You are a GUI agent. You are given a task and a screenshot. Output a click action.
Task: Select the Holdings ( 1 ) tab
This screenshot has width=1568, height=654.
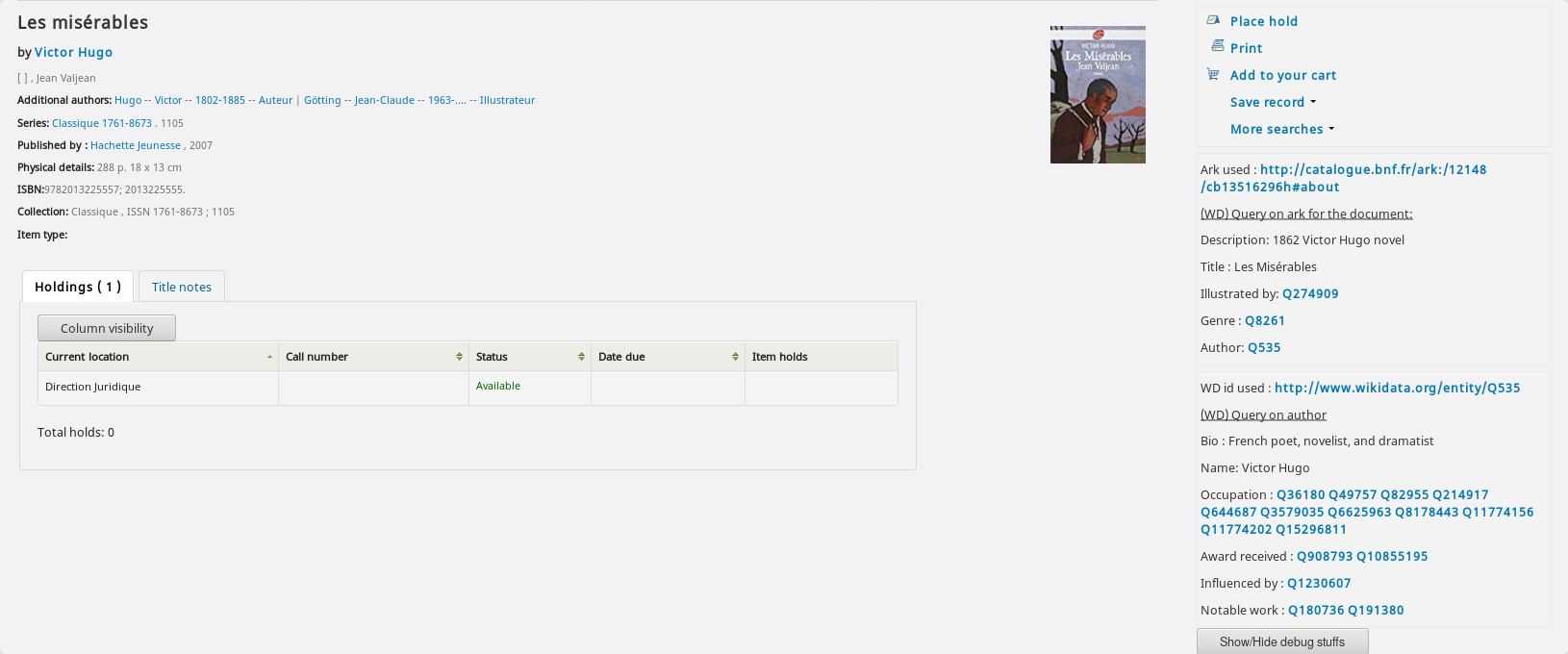pyautogui.click(x=78, y=287)
